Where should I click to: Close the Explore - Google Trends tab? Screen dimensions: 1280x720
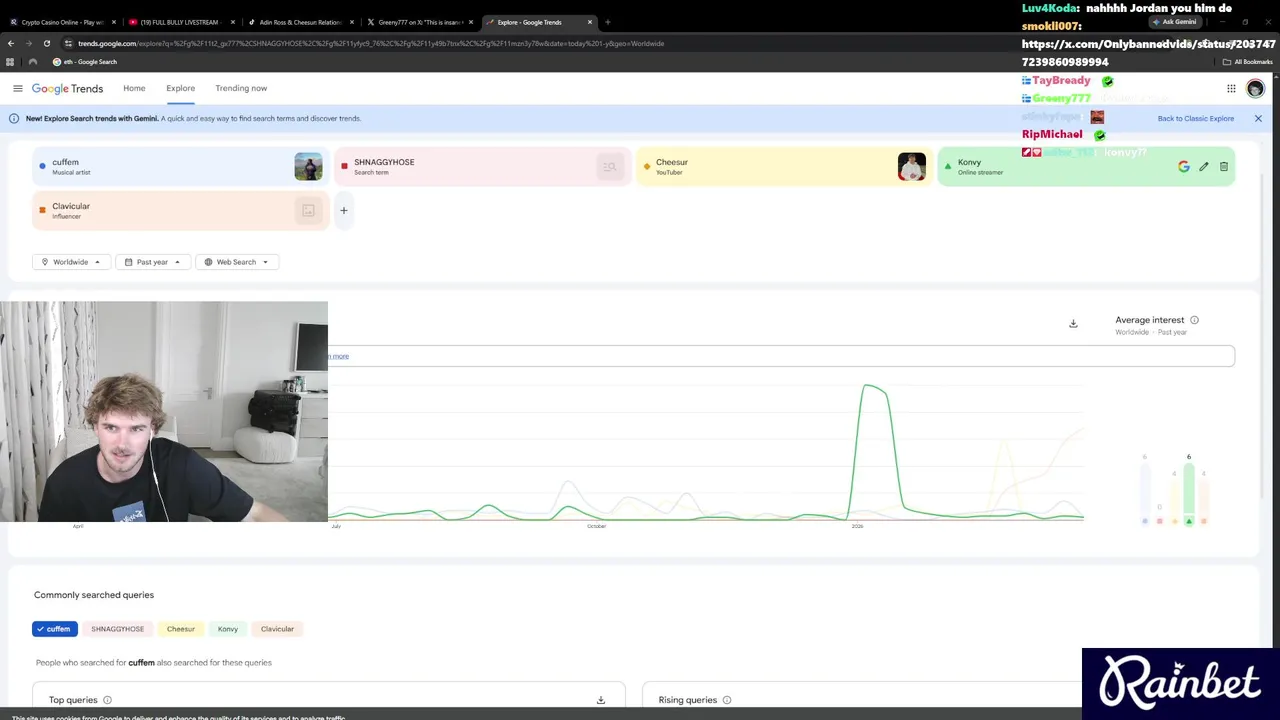(590, 22)
